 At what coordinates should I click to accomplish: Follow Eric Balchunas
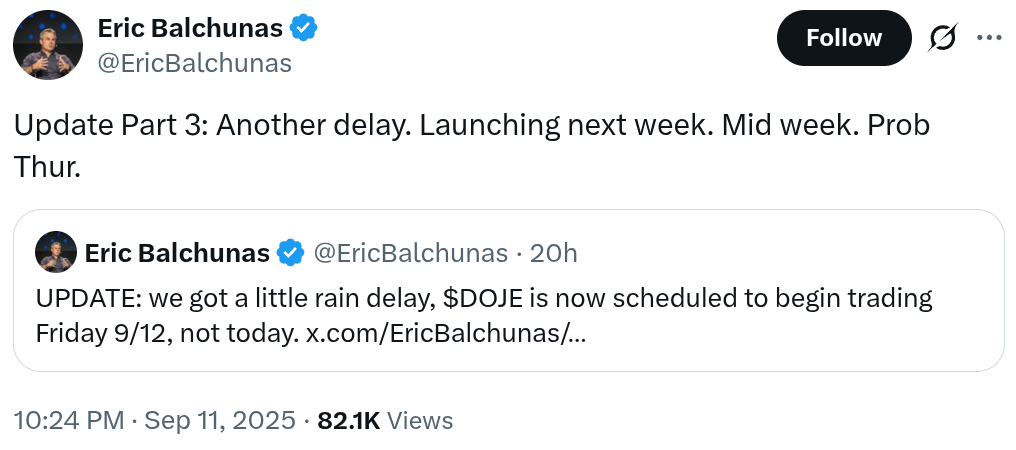point(843,38)
